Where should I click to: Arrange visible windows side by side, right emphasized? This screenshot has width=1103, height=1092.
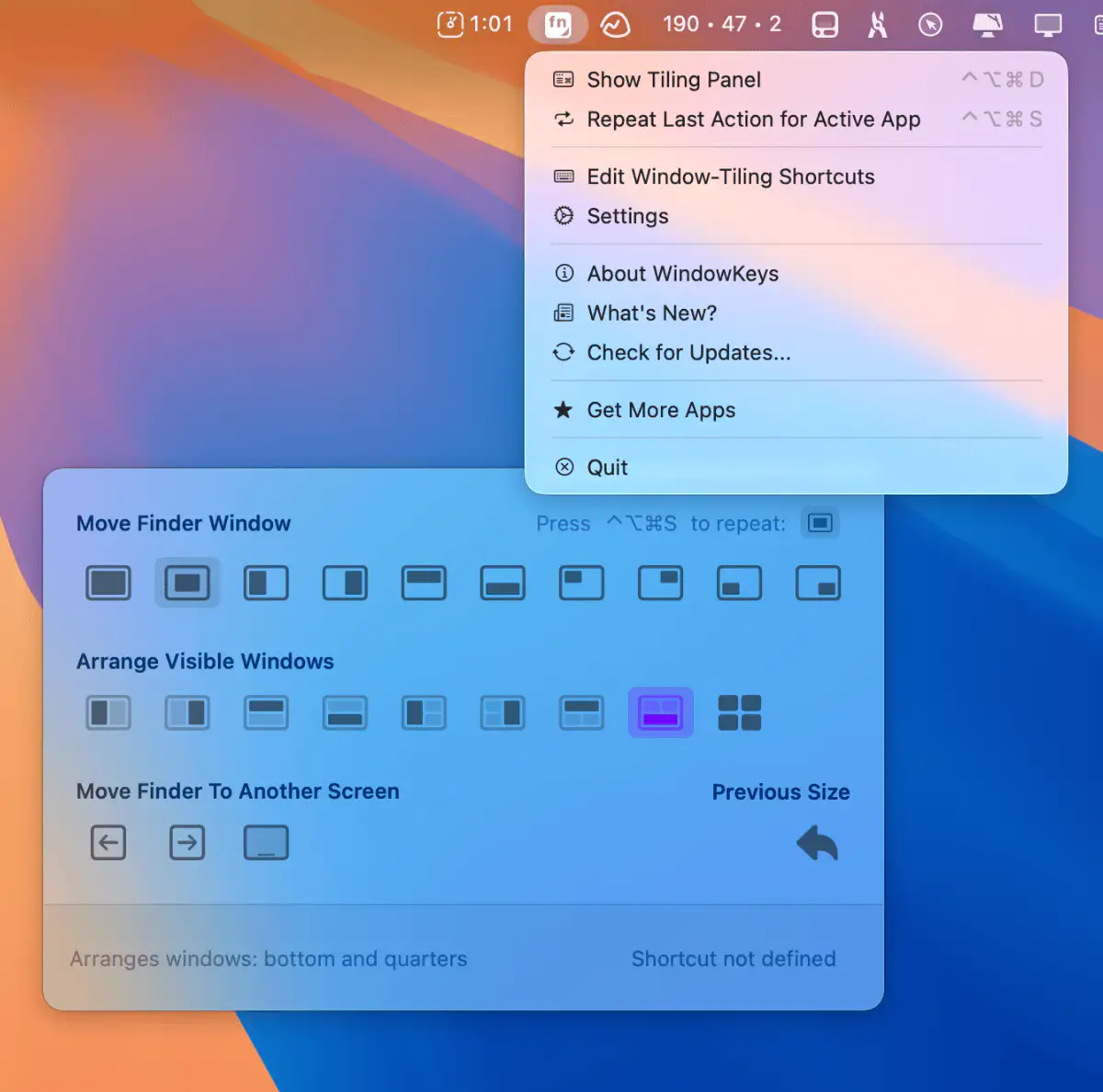tap(188, 712)
